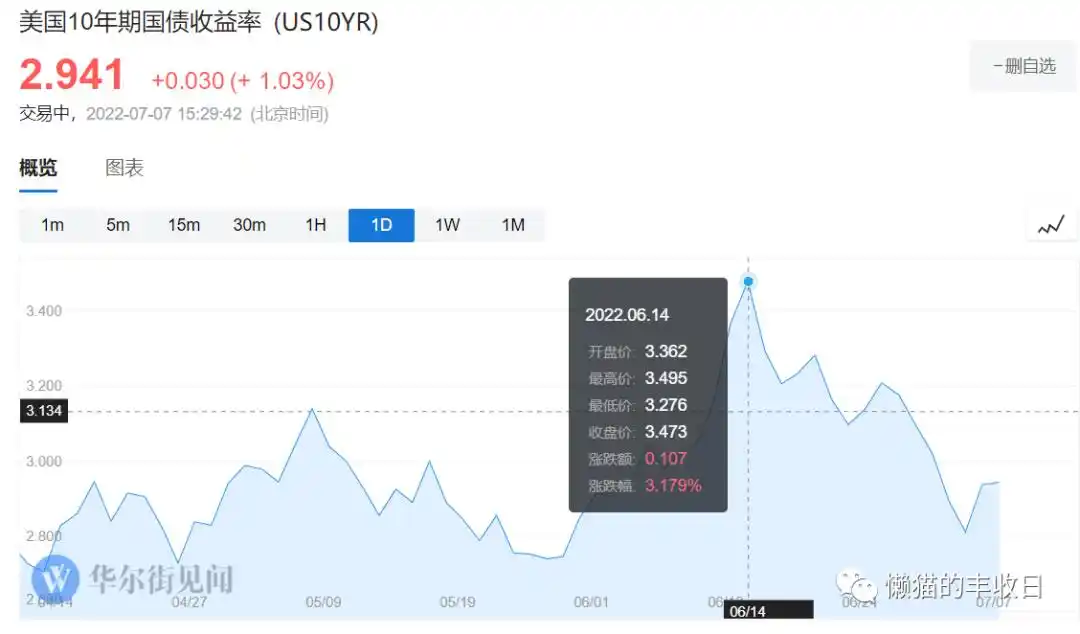Select the 1D daily interval

point(381,225)
